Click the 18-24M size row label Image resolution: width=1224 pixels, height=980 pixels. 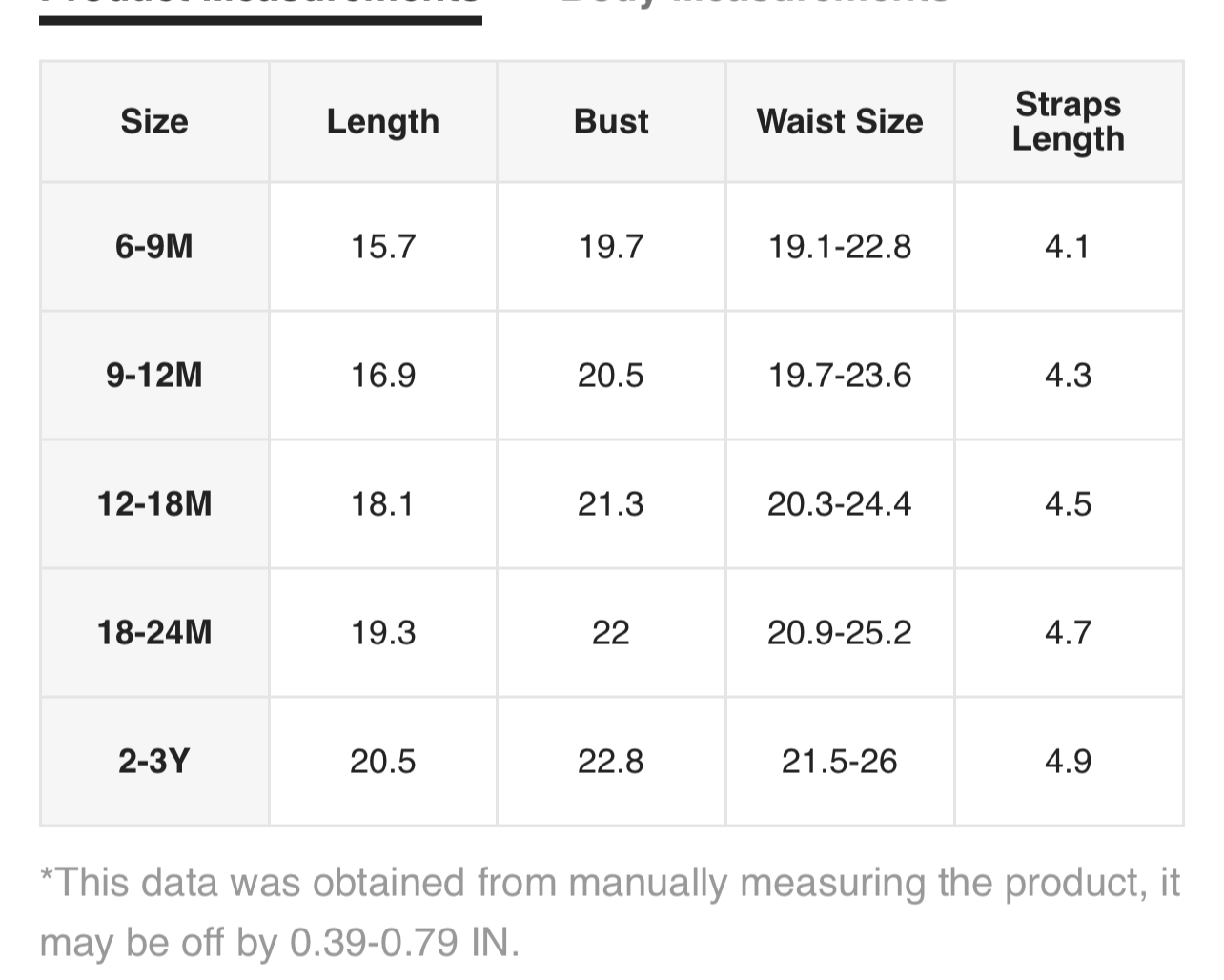pyautogui.click(x=154, y=633)
